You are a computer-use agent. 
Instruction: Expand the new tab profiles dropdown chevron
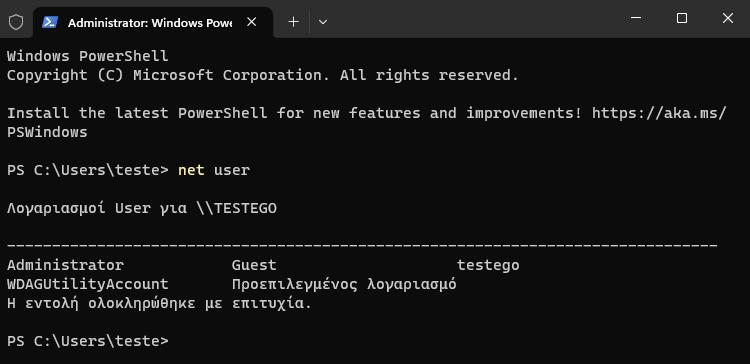click(x=323, y=22)
